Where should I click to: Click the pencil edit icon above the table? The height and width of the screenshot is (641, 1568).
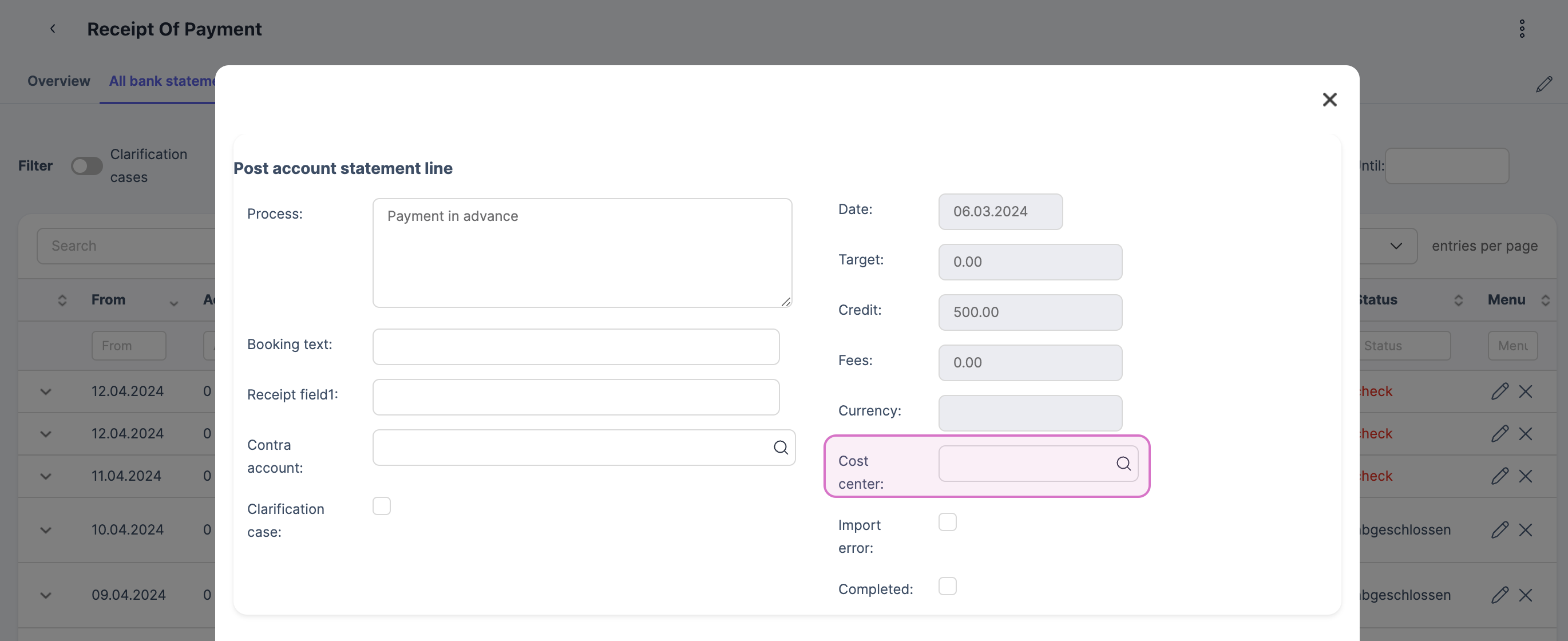tap(1545, 84)
